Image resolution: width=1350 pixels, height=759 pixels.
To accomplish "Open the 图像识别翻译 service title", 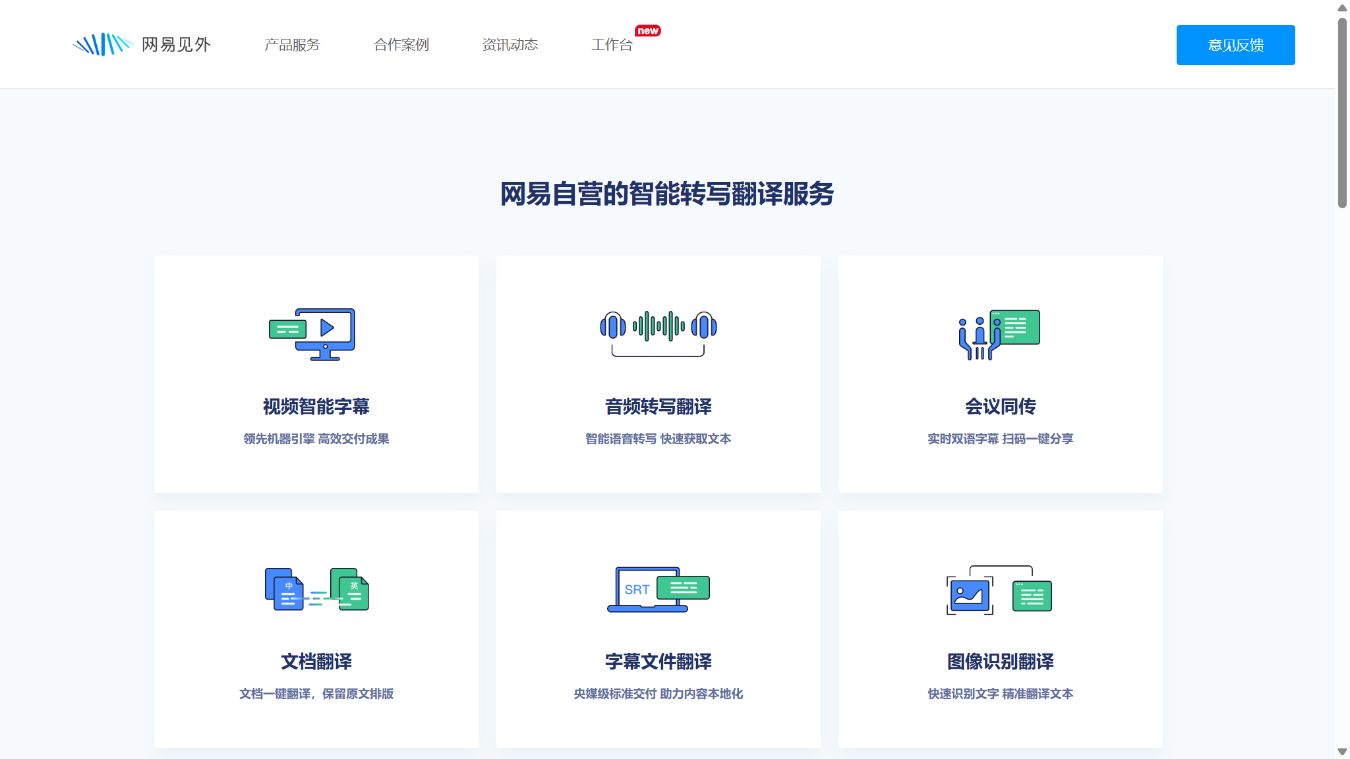I will coord(1000,662).
